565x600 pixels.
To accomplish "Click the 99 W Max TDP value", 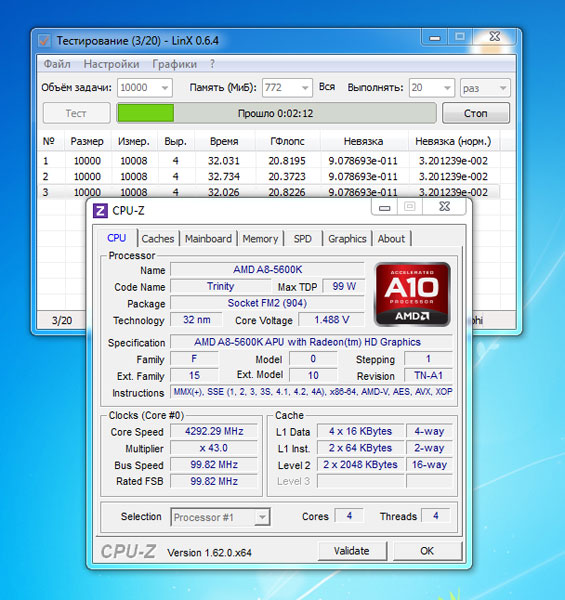I will click(x=344, y=286).
